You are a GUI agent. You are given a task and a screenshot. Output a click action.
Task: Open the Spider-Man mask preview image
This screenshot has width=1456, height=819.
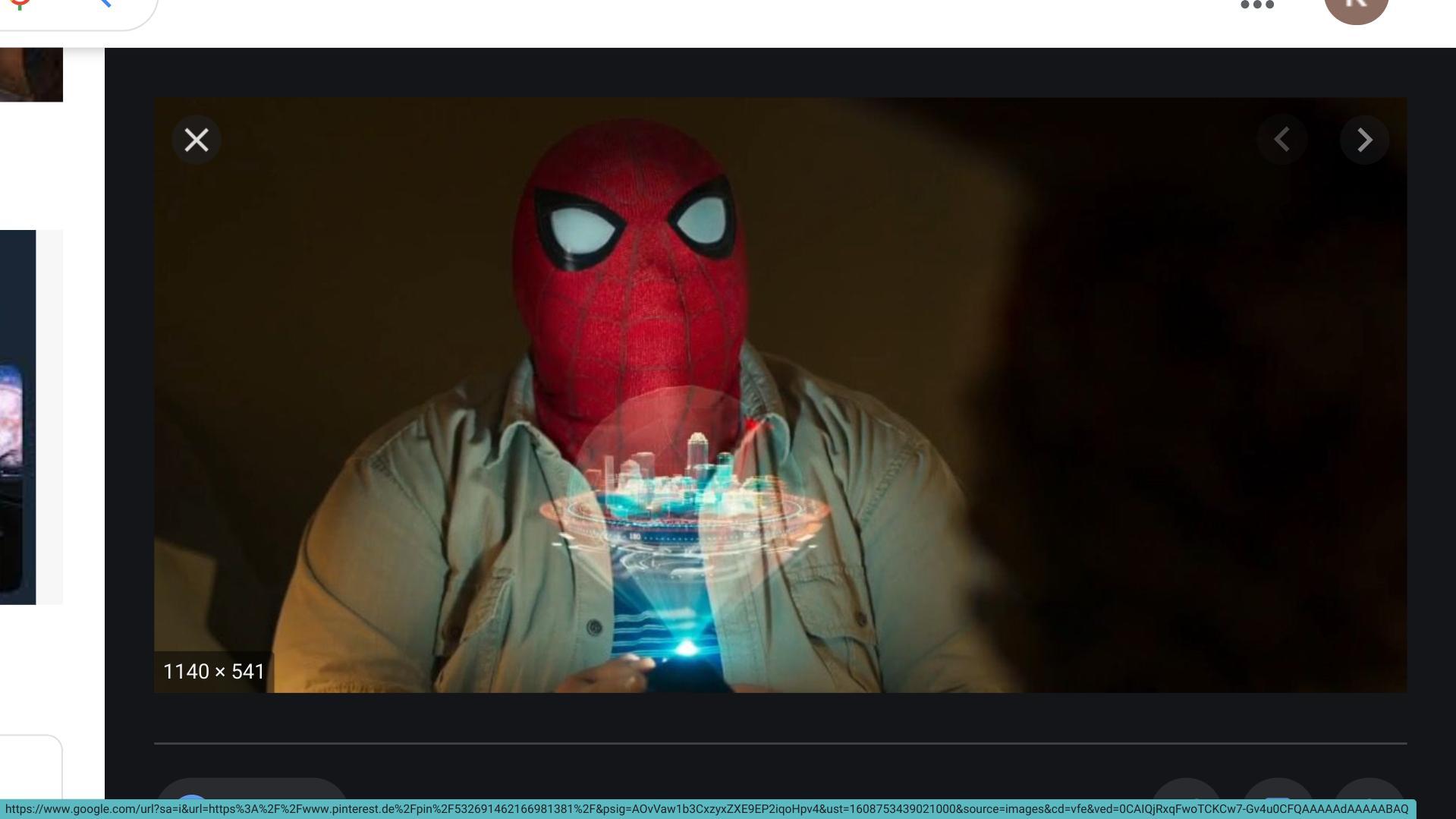tap(780, 395)
